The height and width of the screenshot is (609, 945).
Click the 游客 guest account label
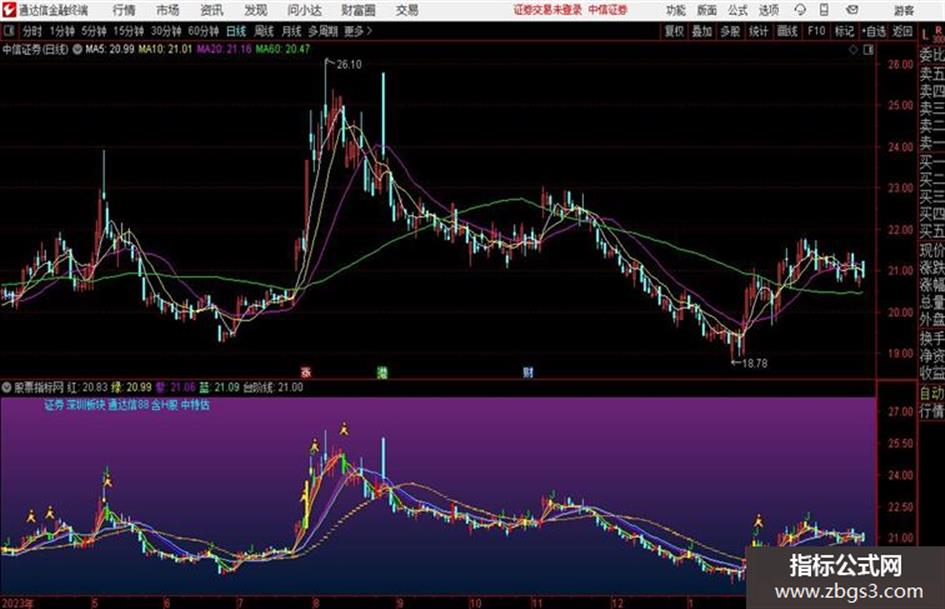[904, 11]
